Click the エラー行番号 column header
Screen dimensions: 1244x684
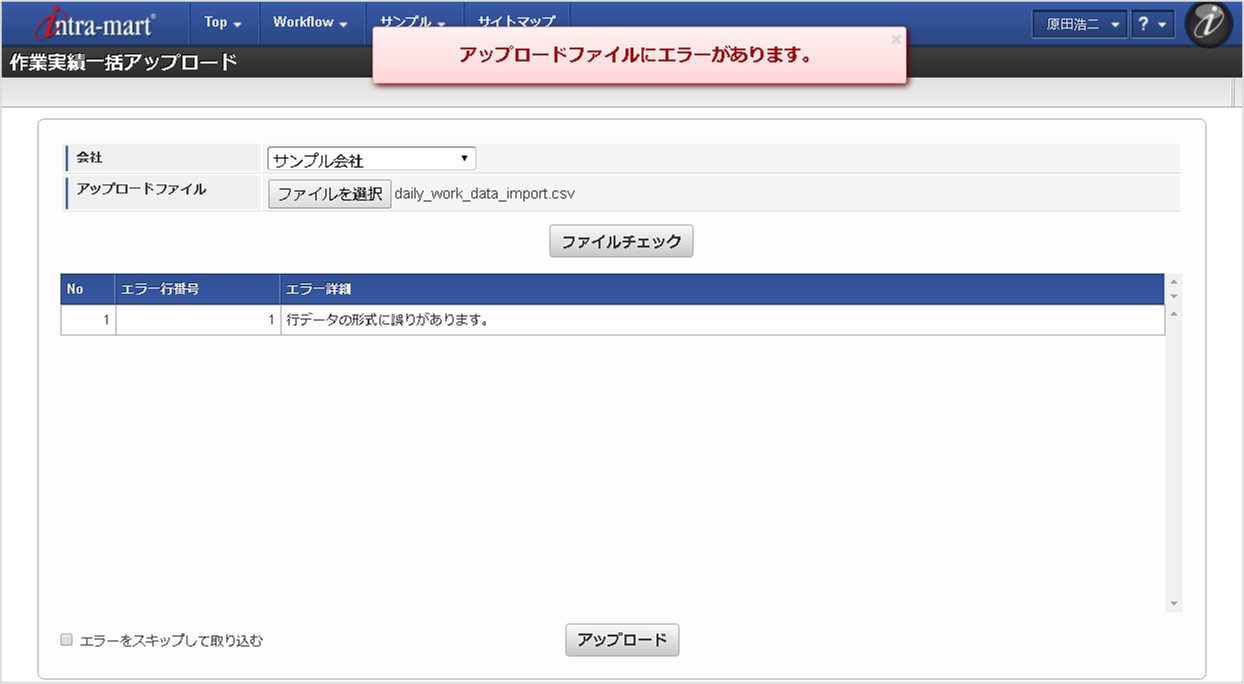197,289
